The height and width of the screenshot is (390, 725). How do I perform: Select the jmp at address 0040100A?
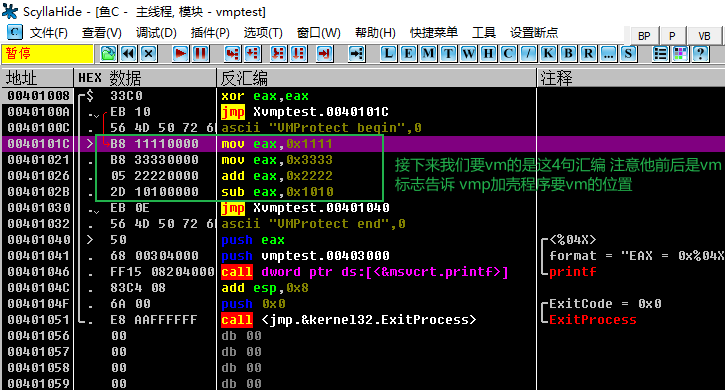click(362, 111)
